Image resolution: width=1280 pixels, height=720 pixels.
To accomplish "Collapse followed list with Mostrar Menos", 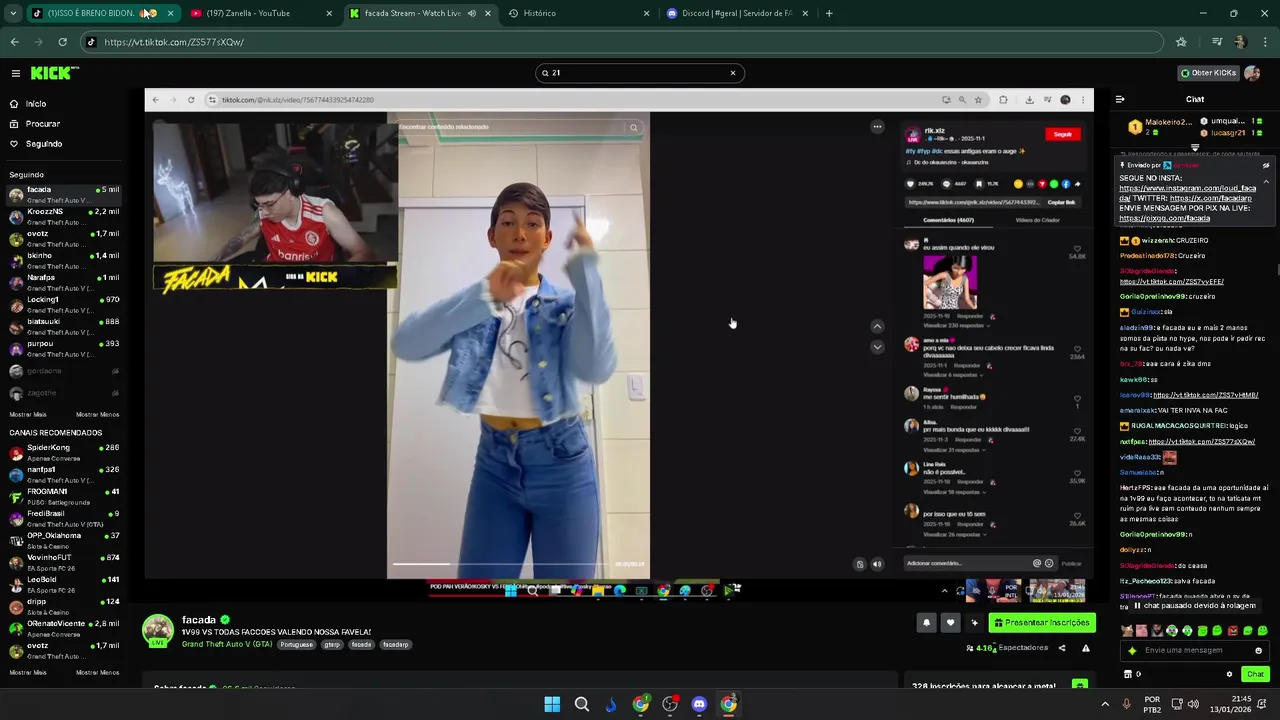I will [97, 414].
